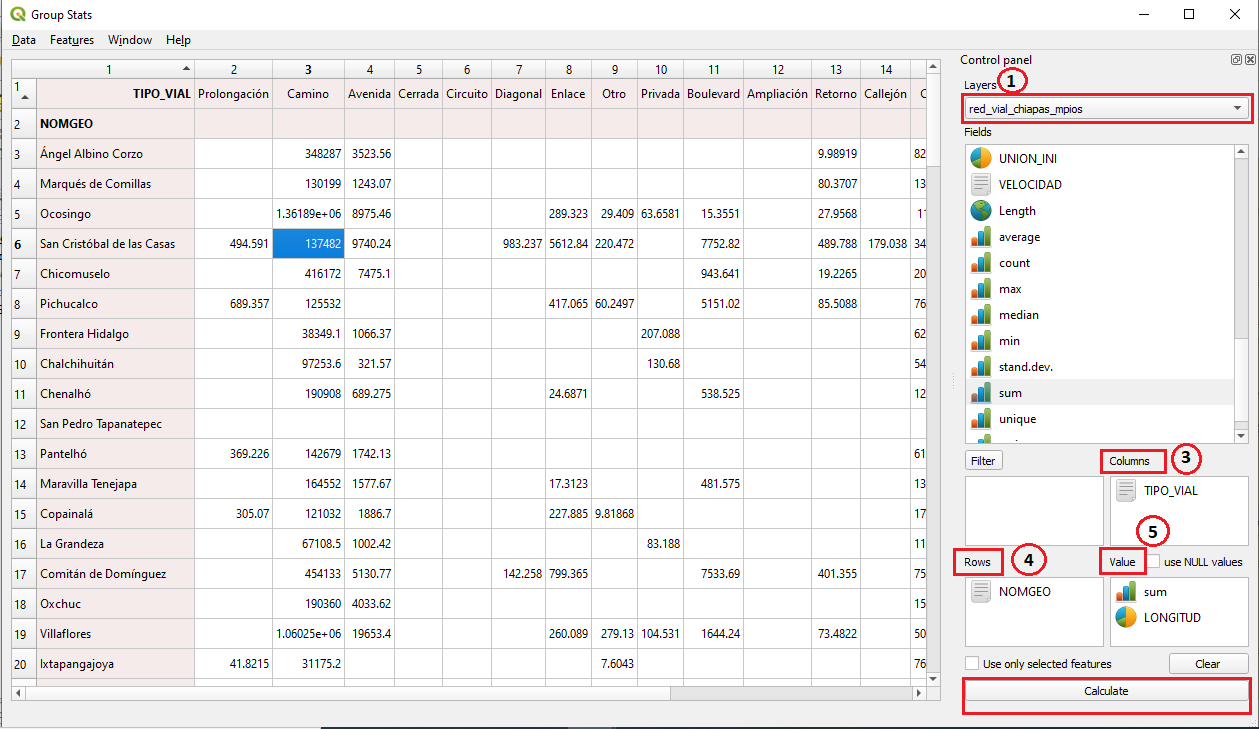1259x729 pixels.
Task: Float the Control panel dock
Action: pos(1236,60)
